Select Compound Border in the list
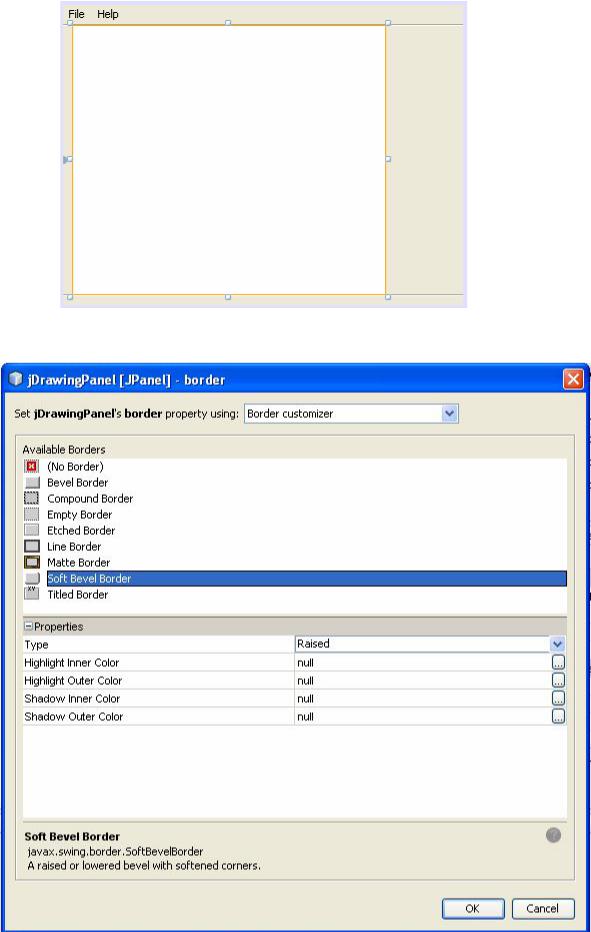Image resolution: width=591 pixels, height=932 pixels. click(x=90, y=499)
